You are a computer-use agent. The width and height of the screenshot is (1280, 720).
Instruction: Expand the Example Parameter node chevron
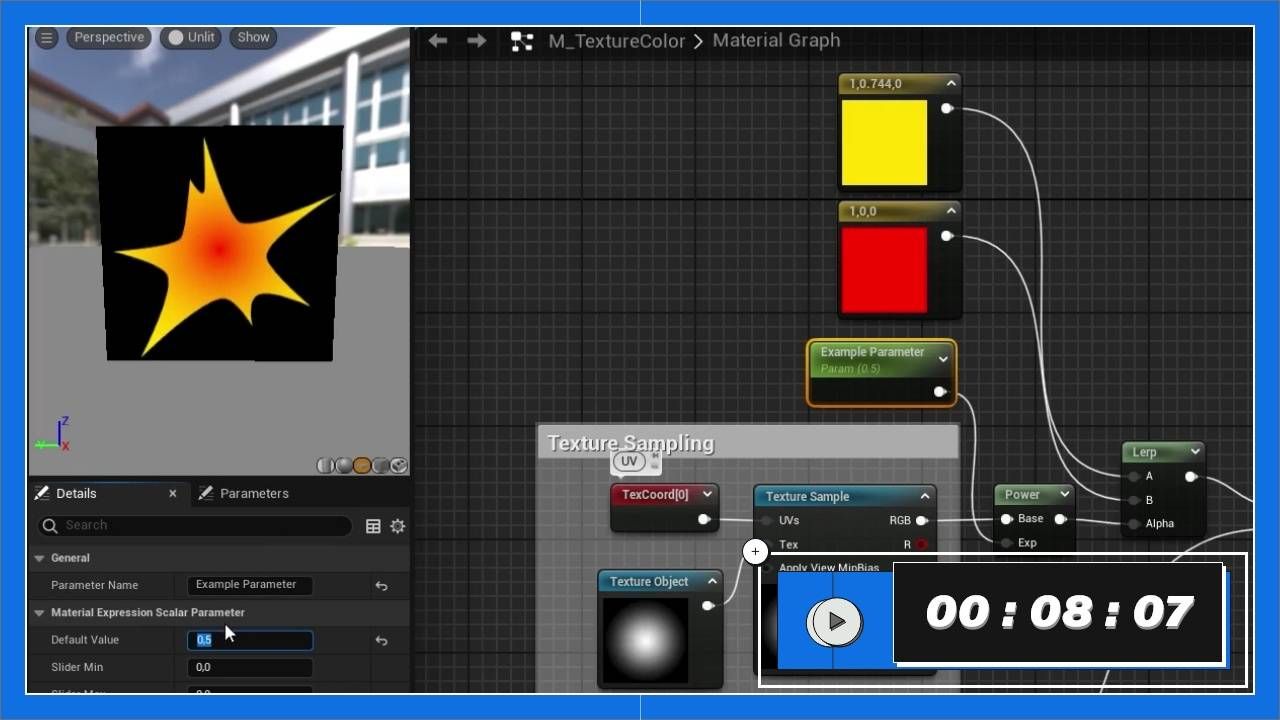point(943,359)
